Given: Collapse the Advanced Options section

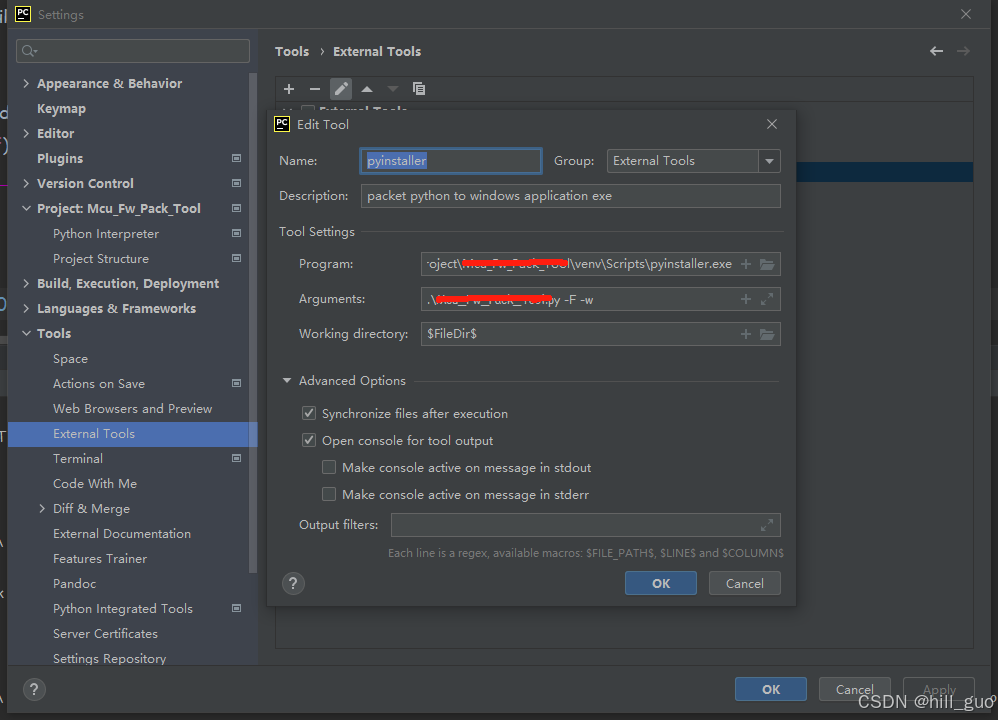Looking at the screenshot, I should (287, 380).
